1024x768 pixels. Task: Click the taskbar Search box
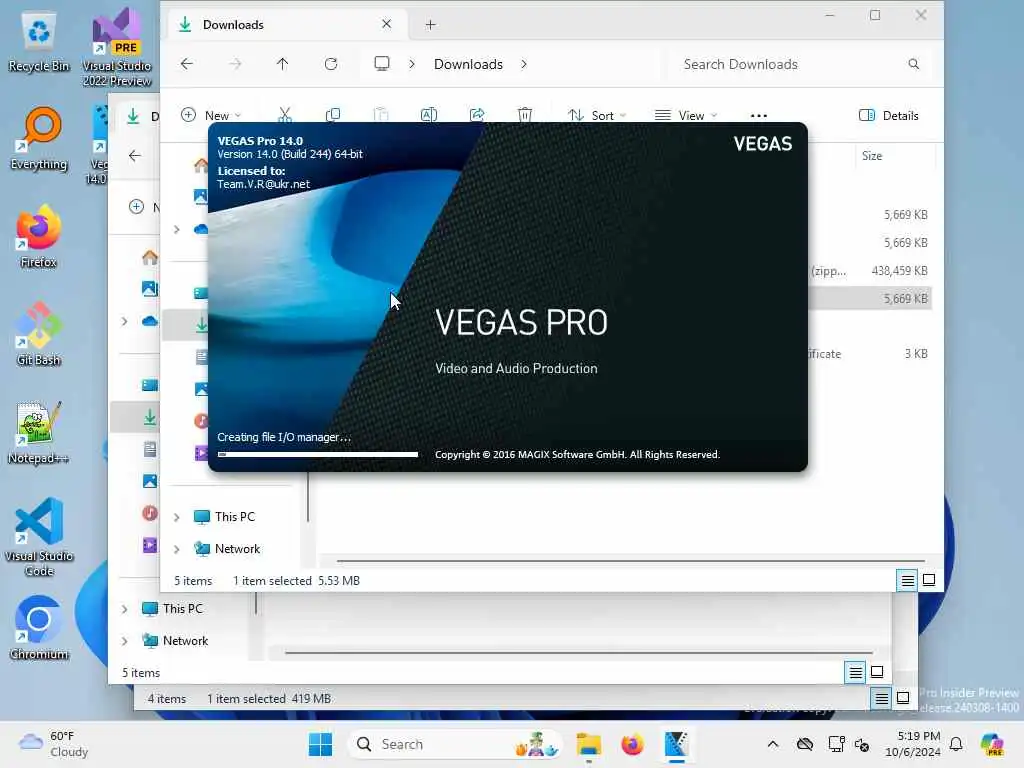456,744
